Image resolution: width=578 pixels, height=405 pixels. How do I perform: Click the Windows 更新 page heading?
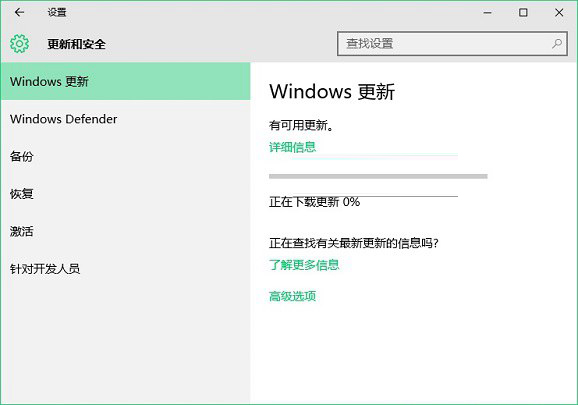coord(332,91)
